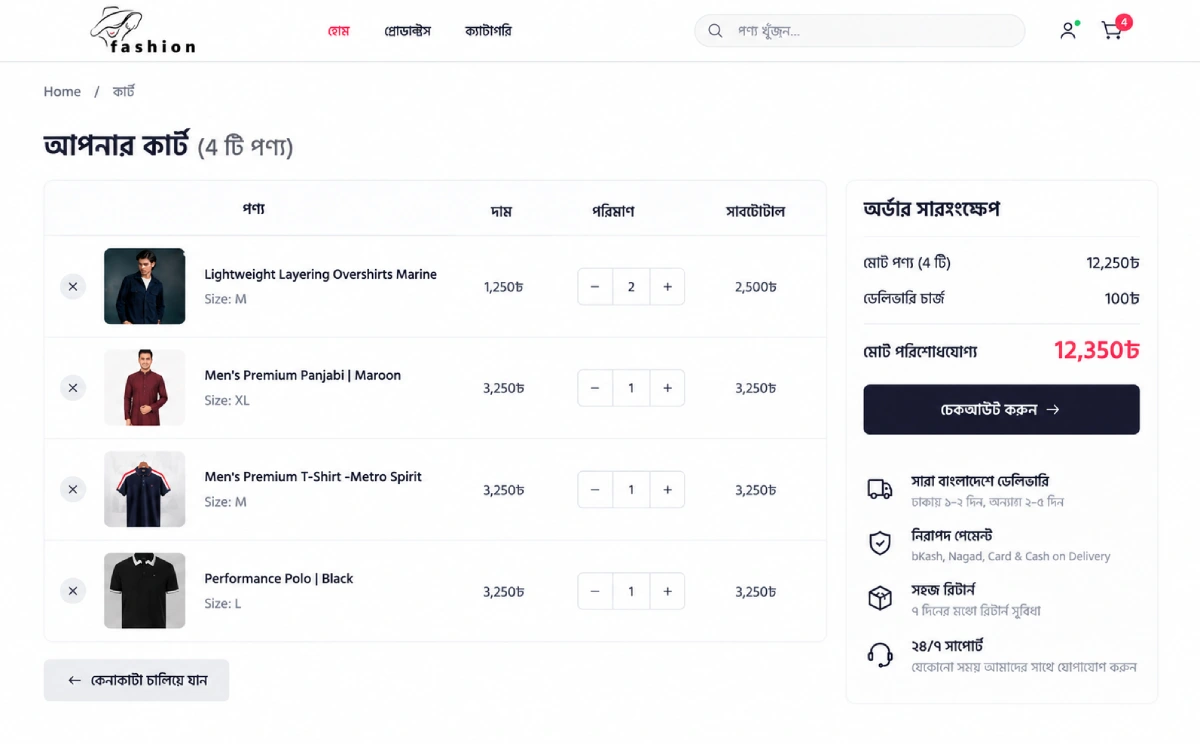Click quantity value of Performance Polo row
Viewport: 1200px width, 744px height.
(x=631, y=591)
